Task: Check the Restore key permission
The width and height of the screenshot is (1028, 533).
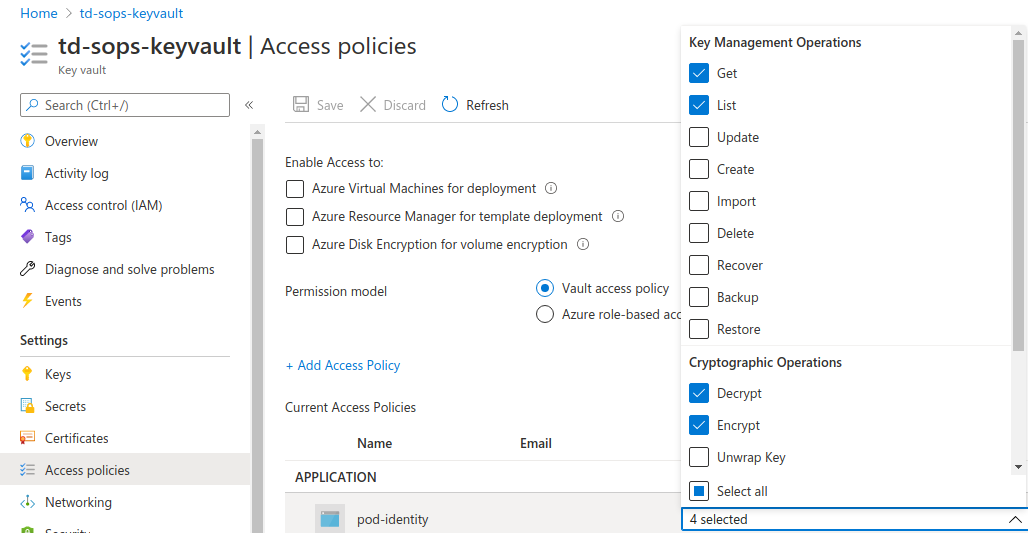Action: point(699,329)
